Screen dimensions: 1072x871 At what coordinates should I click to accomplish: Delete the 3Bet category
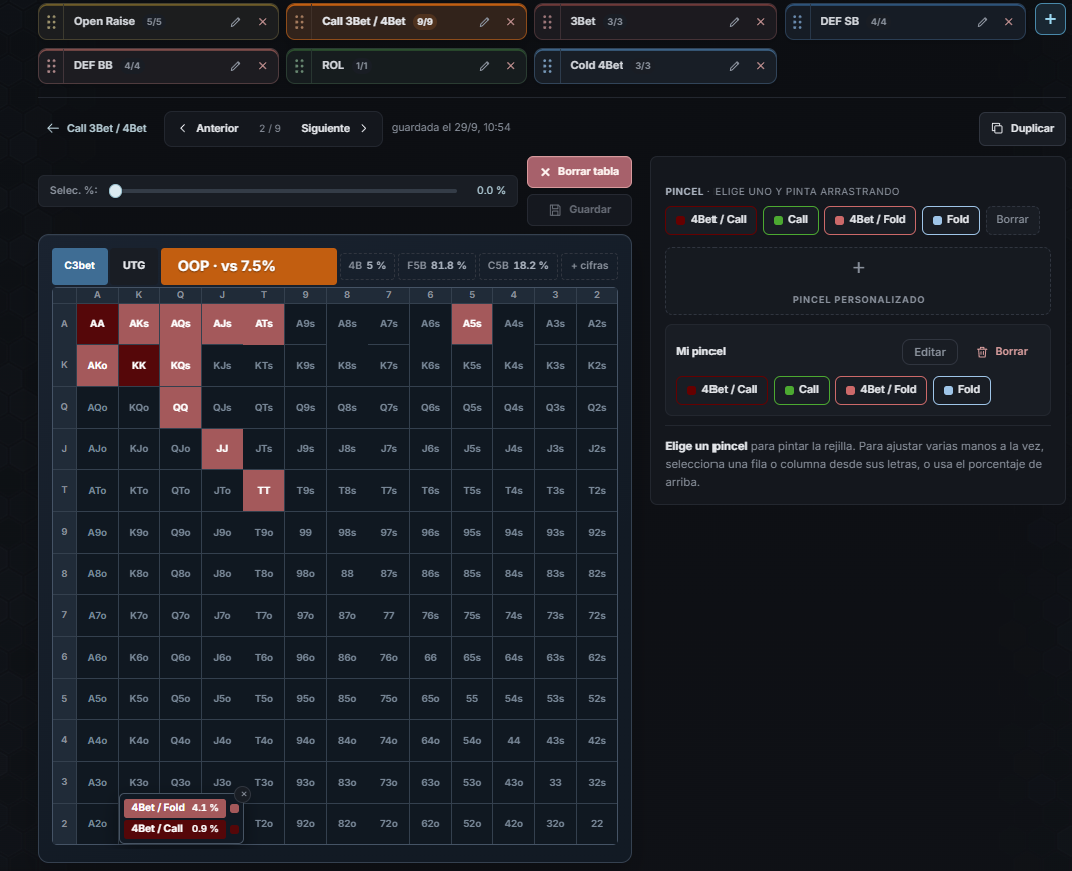(x=761, y=22)
